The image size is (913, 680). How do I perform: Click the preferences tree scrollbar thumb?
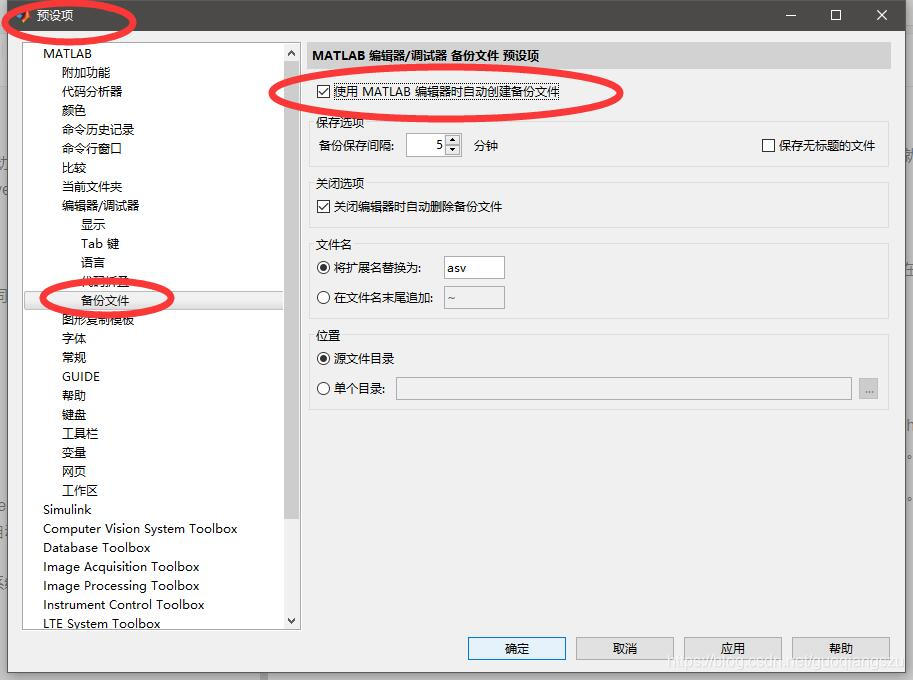[292, 289]
